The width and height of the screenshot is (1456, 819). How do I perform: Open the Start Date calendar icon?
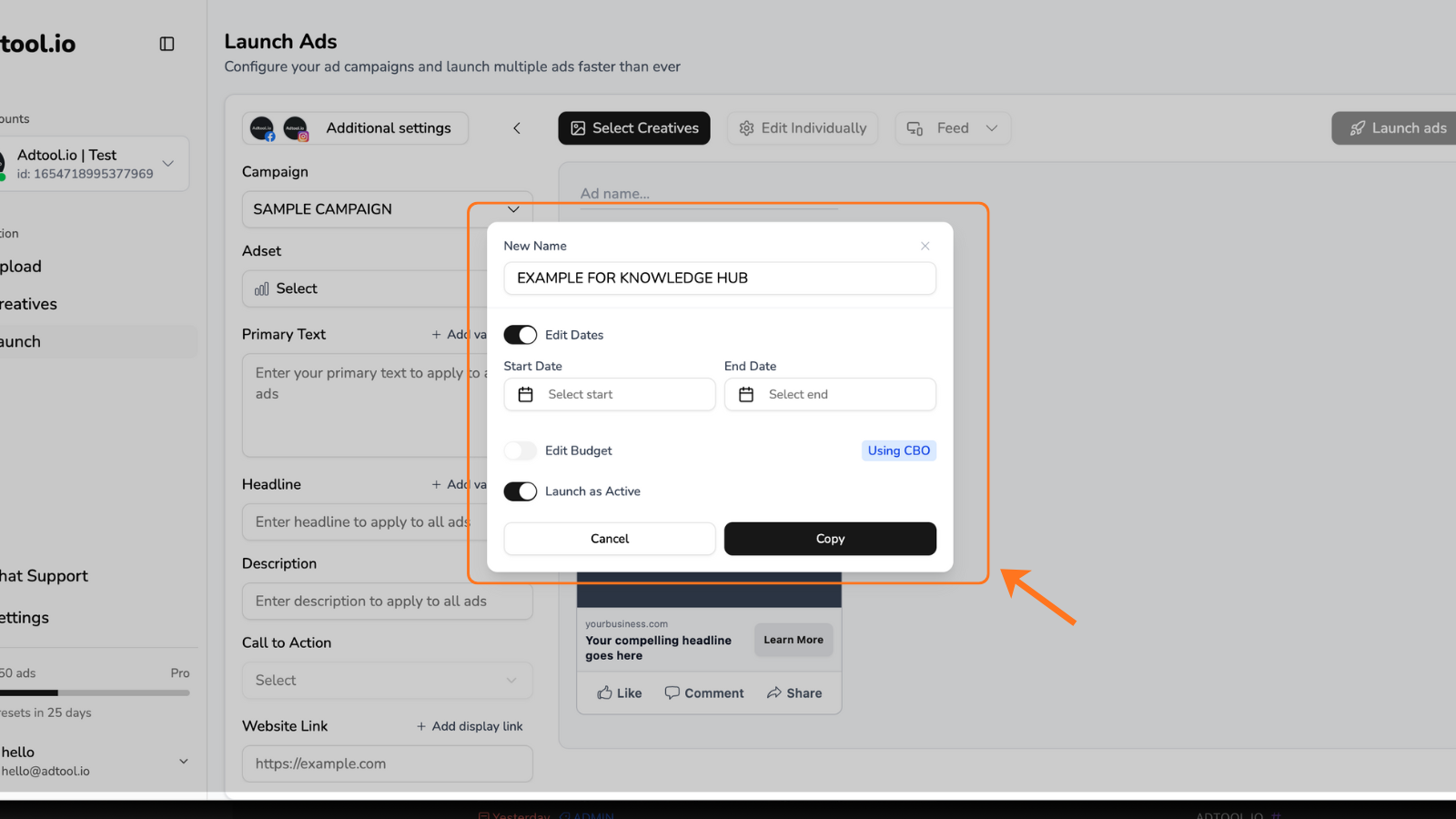[x=525, y=394]
